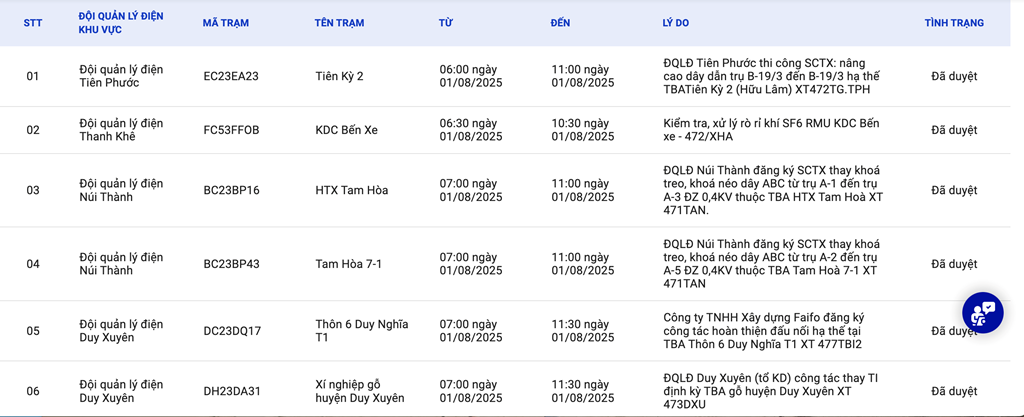This screenshot has height=417, width=1024.
Task: Select the HTX Tam Hòa station row
Action: (x=505, y=190)
